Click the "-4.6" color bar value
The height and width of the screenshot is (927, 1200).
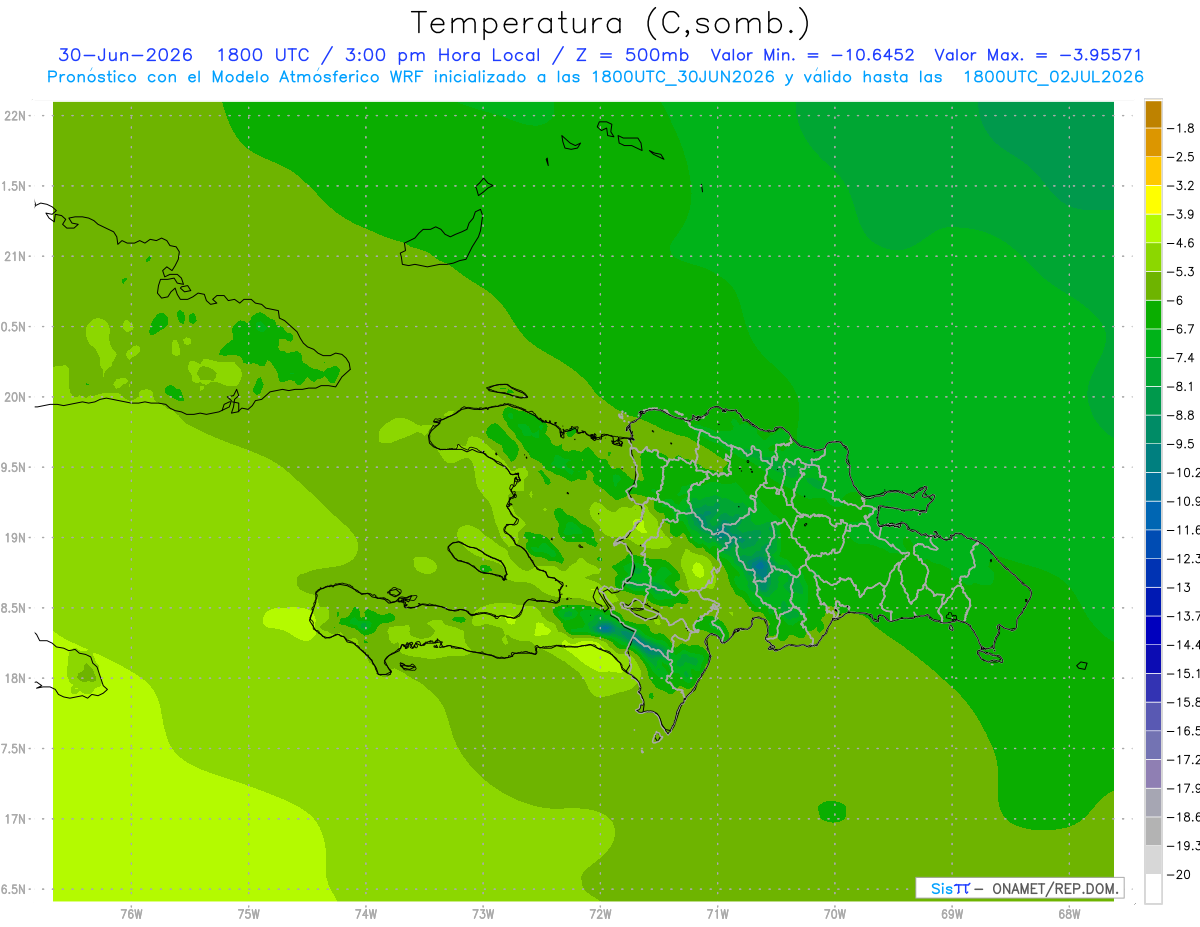1181,243
